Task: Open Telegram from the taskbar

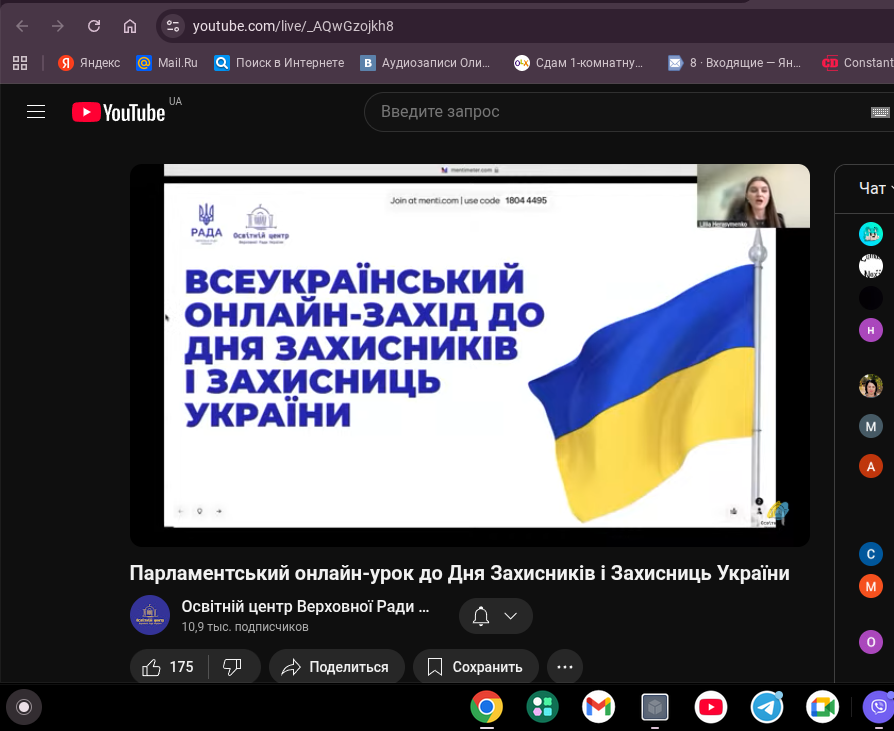Action: click(767, 707)
